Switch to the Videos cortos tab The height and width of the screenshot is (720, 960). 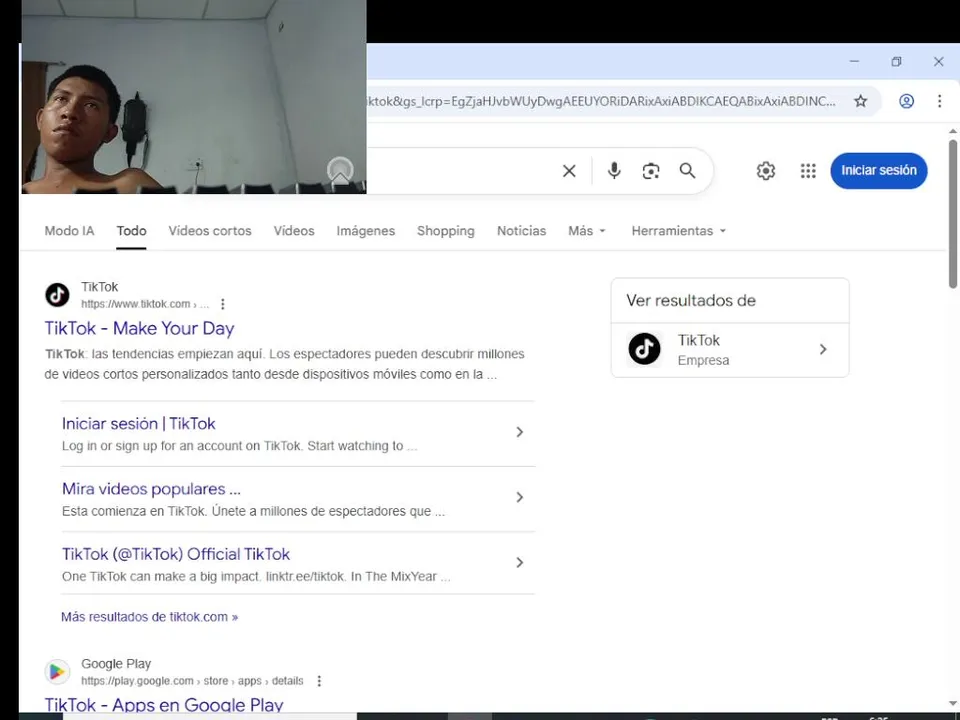[210, 231]
